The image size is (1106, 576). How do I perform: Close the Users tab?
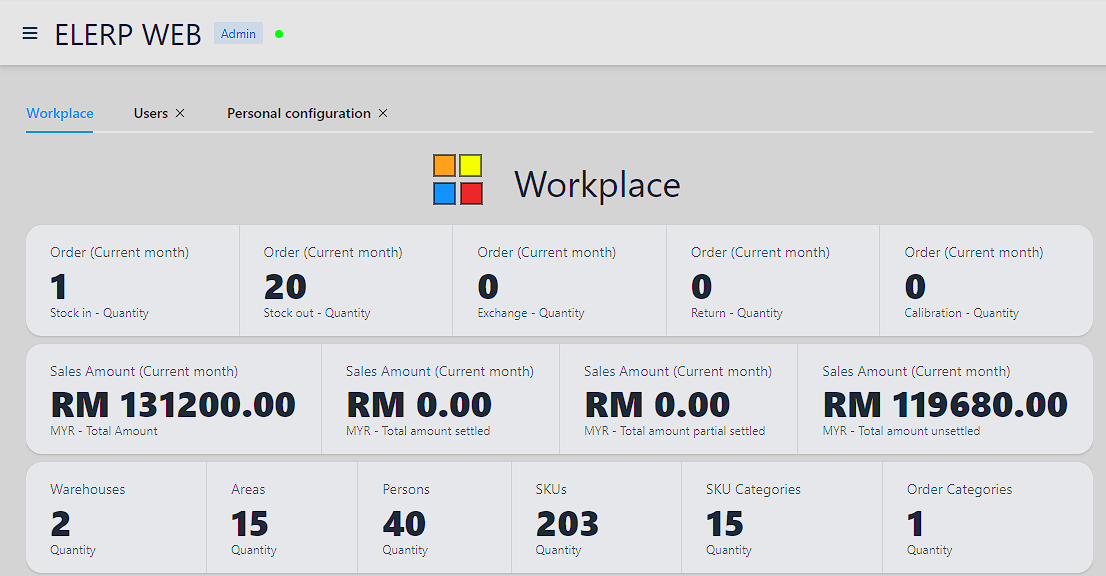180,113
